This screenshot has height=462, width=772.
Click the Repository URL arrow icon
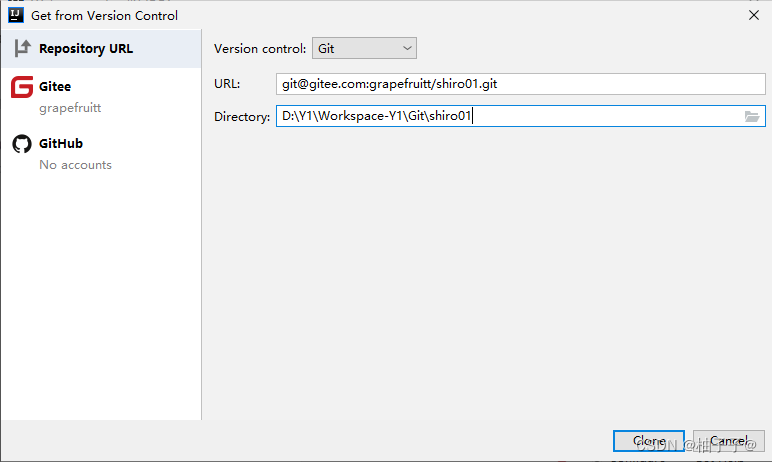click(x=22, y=48)
